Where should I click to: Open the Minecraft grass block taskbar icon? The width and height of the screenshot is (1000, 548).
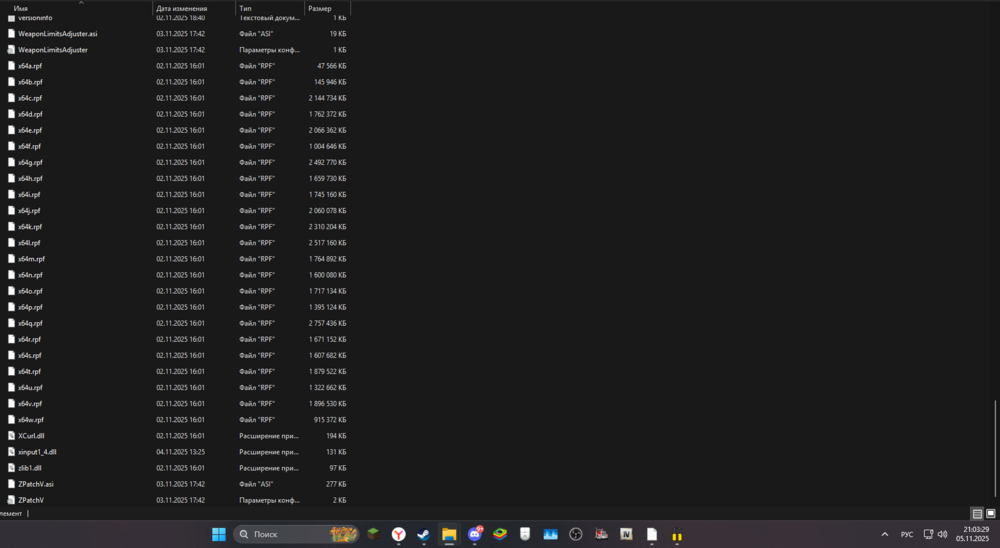(x=373, y=534)
